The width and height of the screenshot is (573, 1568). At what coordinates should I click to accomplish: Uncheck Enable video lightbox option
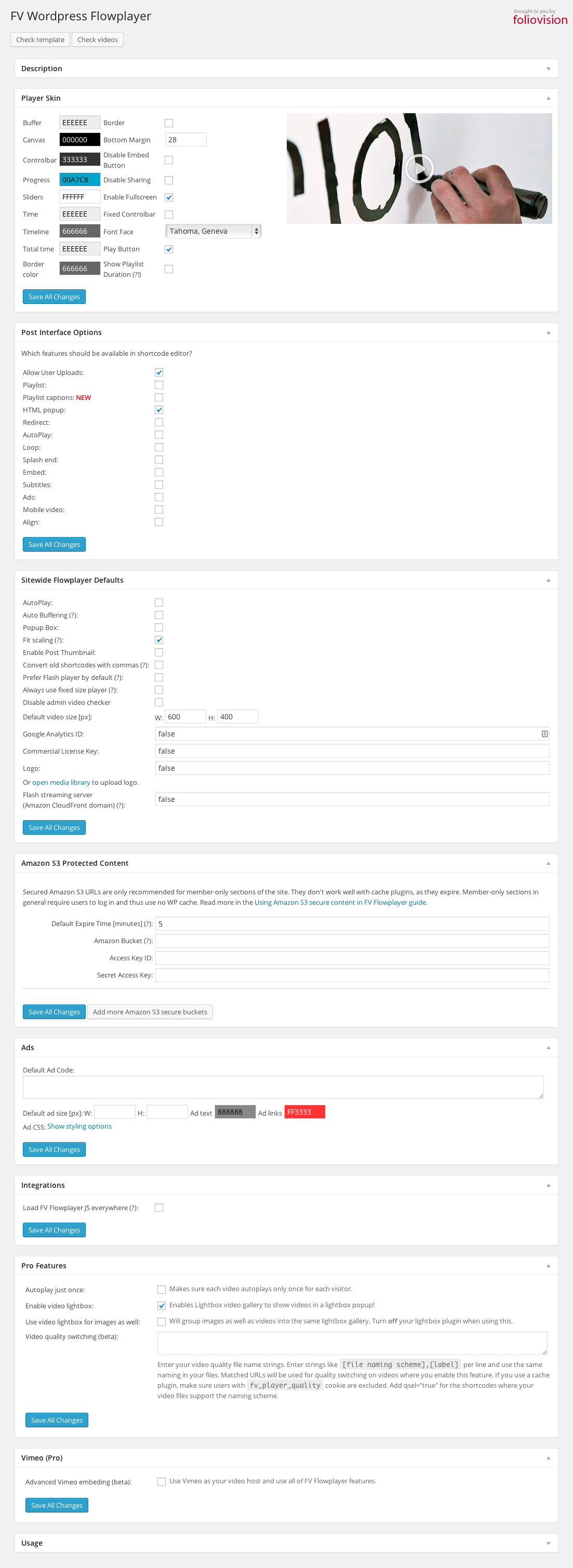[x=162, y=1305]
